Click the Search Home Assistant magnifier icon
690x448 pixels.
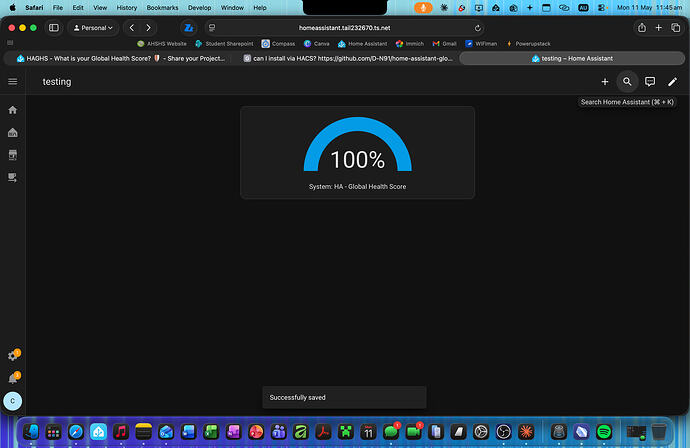[627, 82]
